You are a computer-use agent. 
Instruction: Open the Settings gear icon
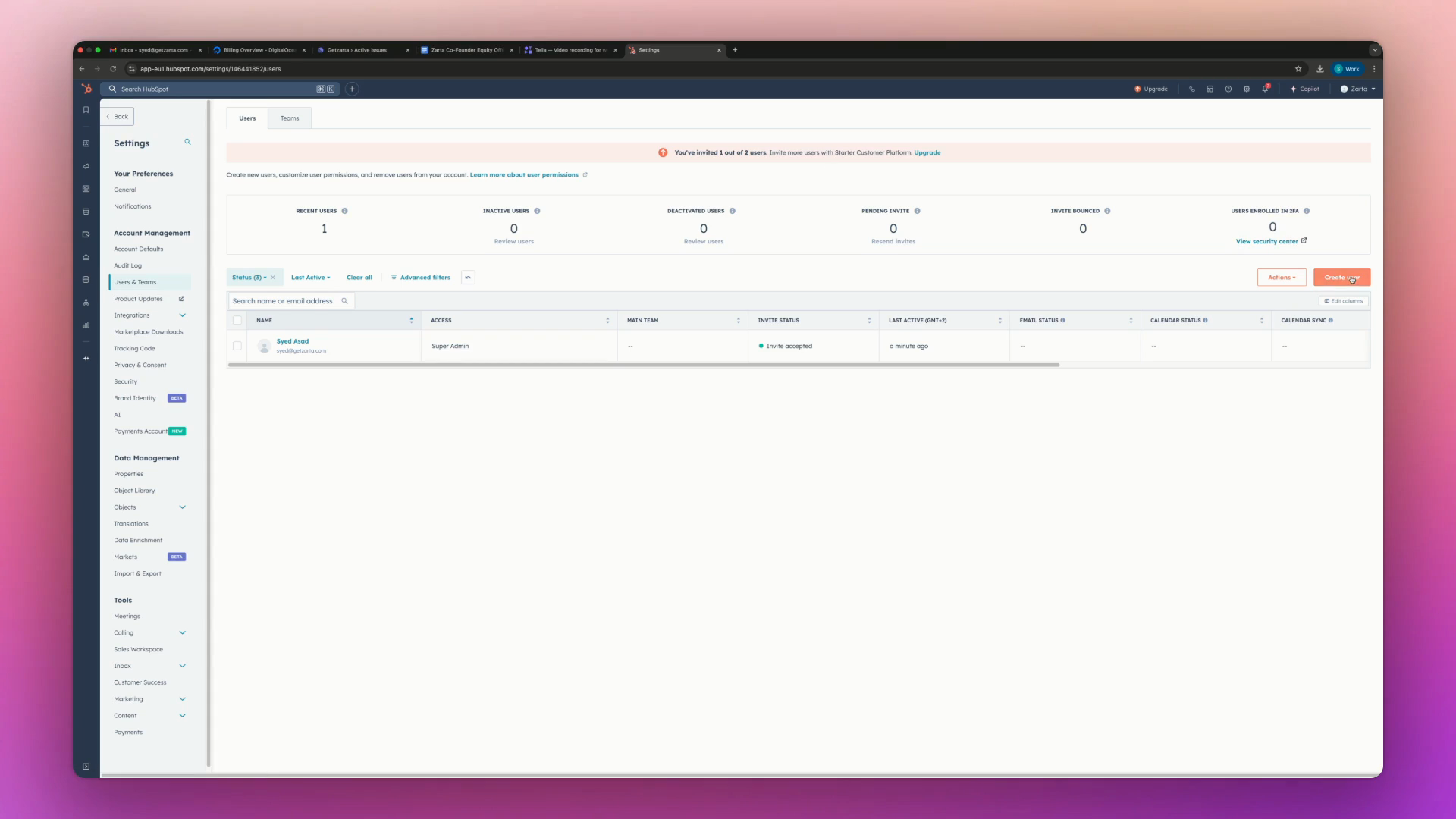click(x=1246, y=89)
